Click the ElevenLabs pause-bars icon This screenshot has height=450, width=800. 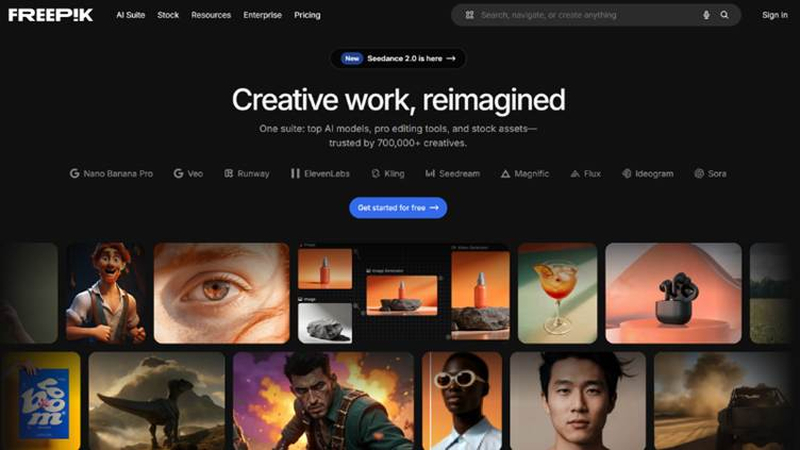pos(295,173)
